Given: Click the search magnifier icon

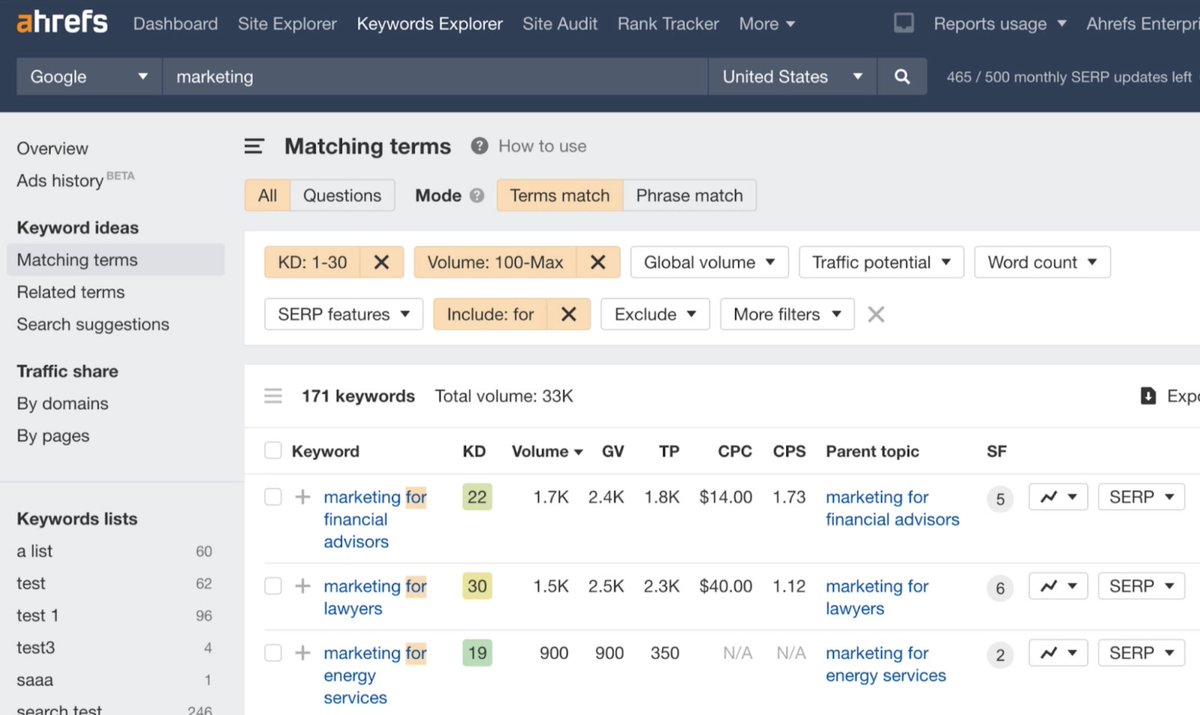Looking at the screenshot, I should [902, 76].
